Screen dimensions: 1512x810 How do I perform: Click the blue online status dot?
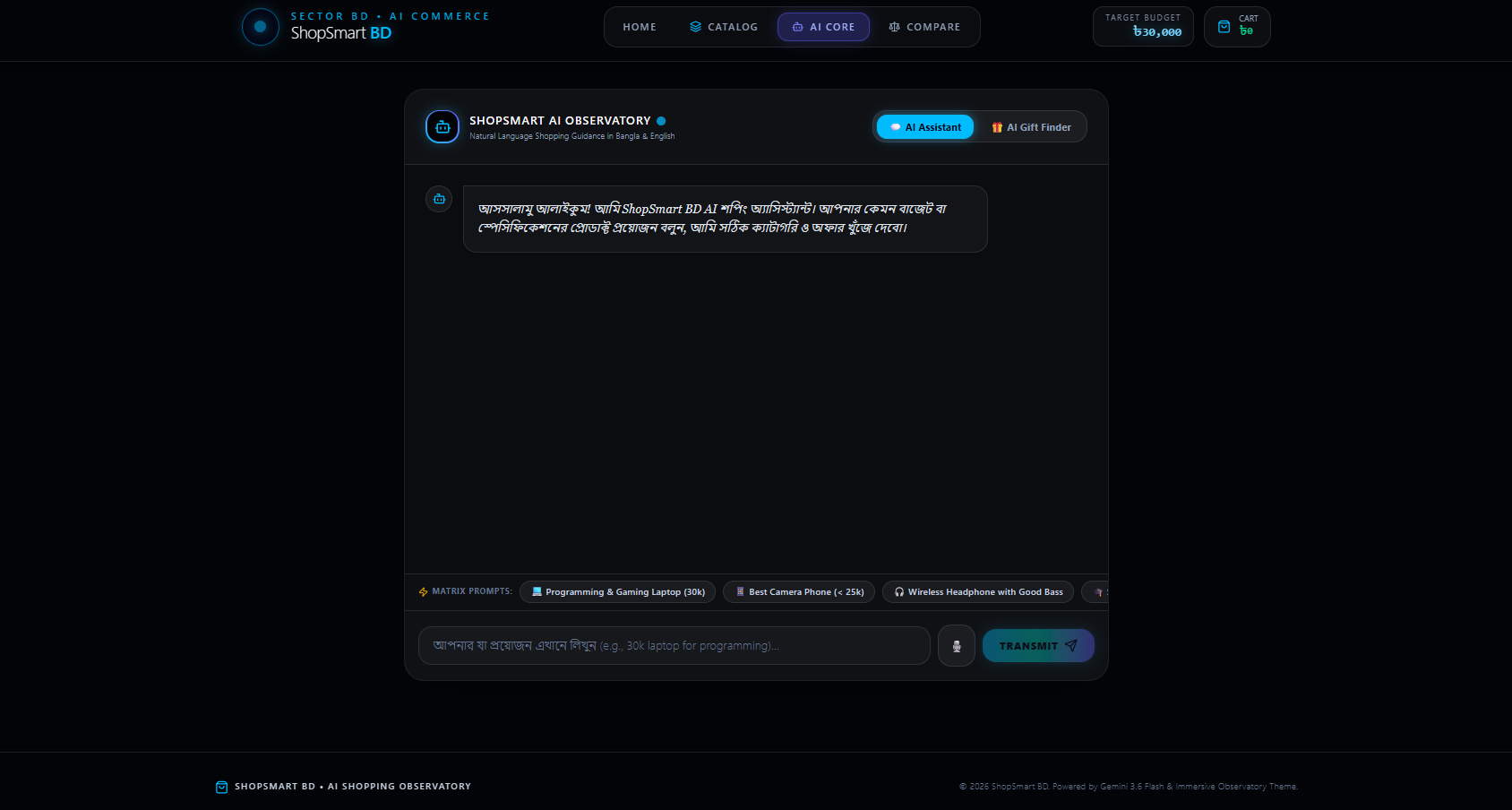coord(661,121)
